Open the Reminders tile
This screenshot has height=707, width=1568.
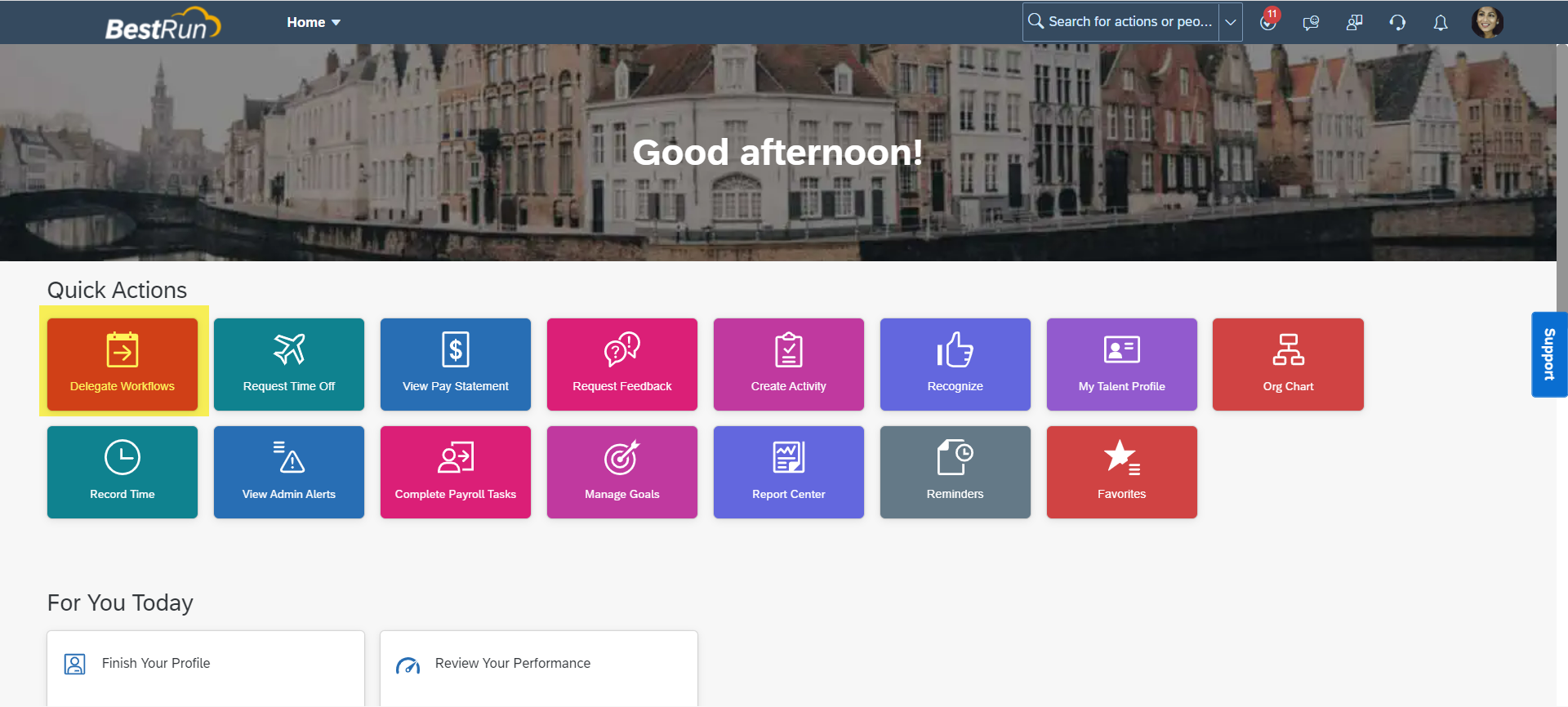955,472
